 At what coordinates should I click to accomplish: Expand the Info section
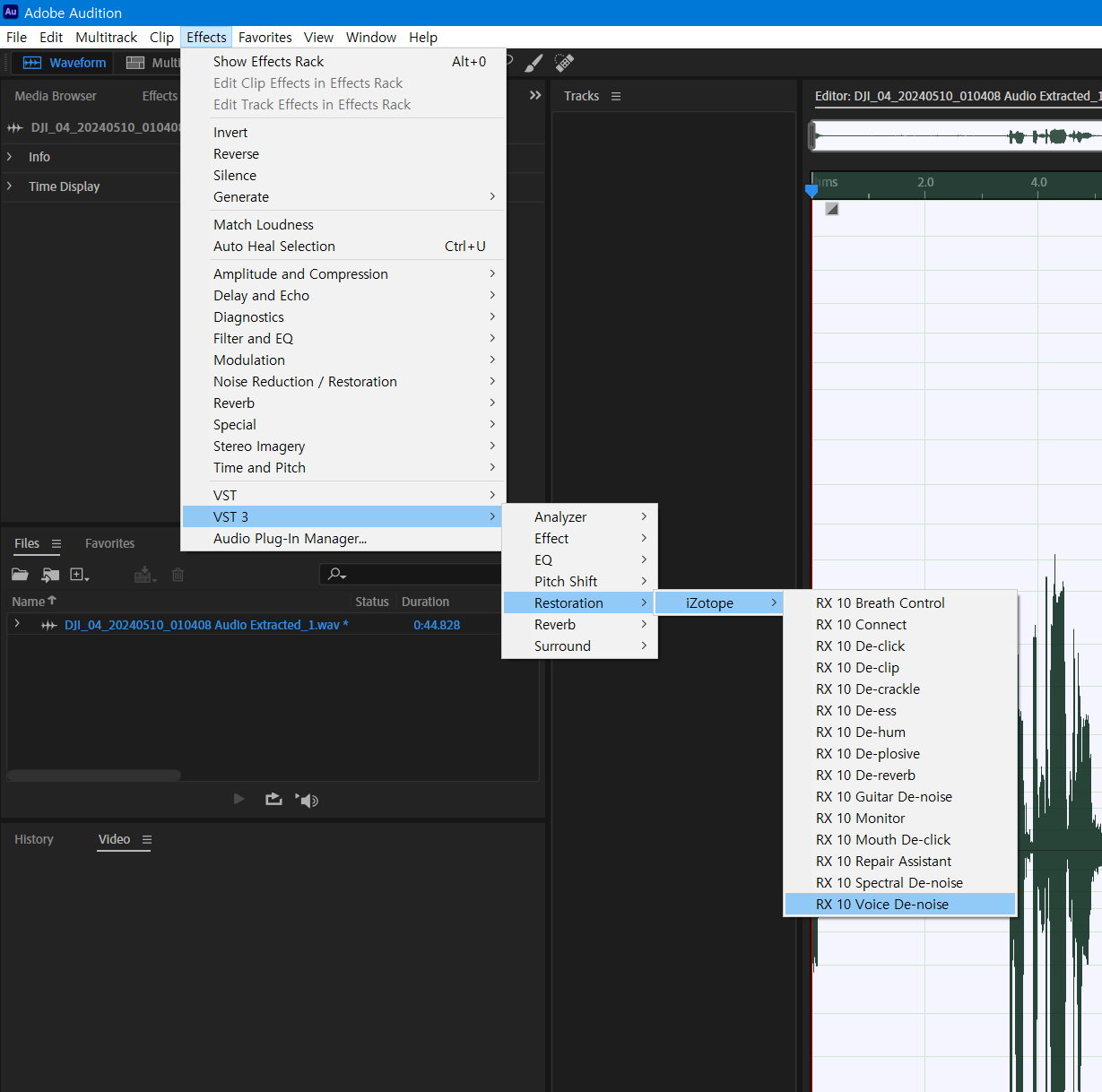click(x=10, y=157)
